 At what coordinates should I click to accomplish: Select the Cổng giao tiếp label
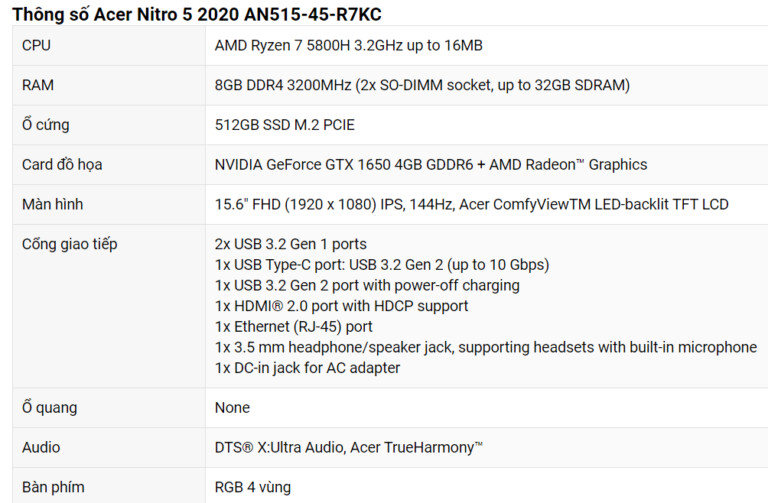pyautogui.click(x=70, y=244)
